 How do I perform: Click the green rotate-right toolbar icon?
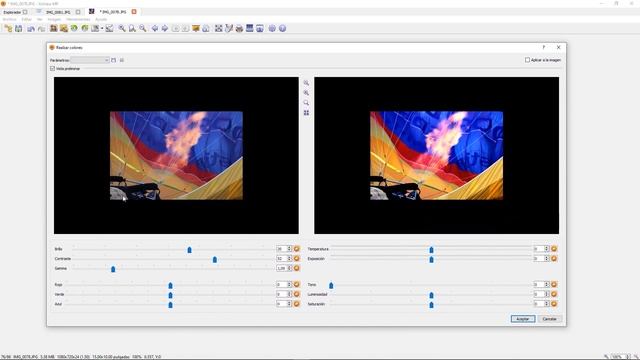(84, 28)
